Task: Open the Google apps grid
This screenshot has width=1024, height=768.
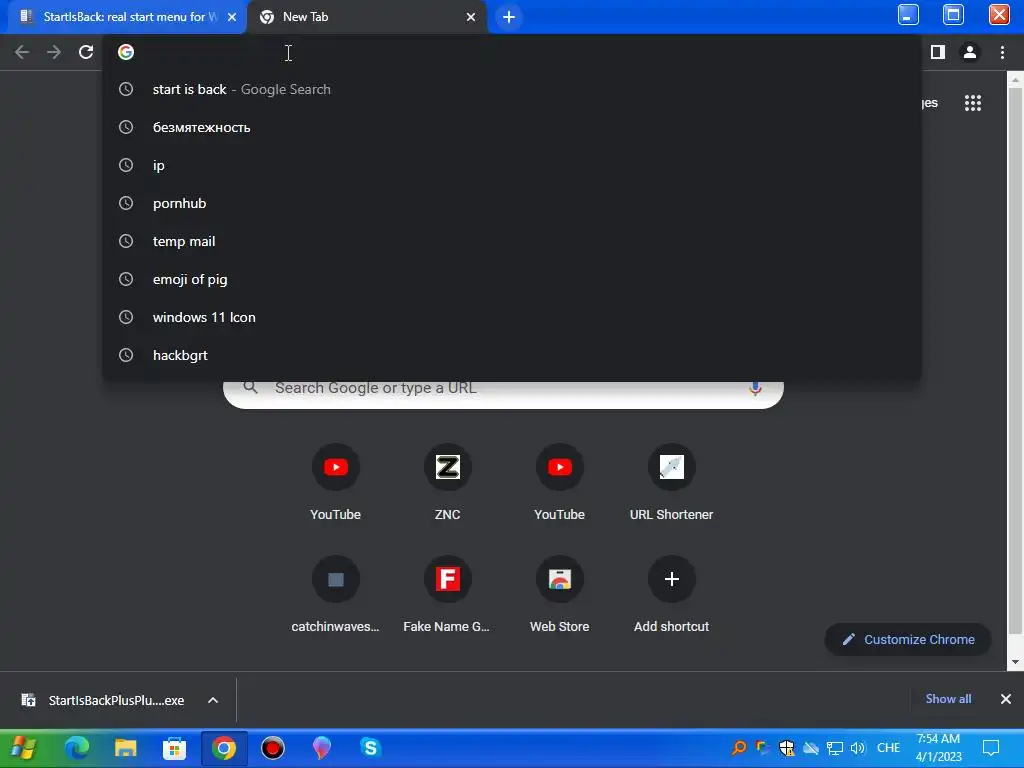Action: click(x=972, y=103)
